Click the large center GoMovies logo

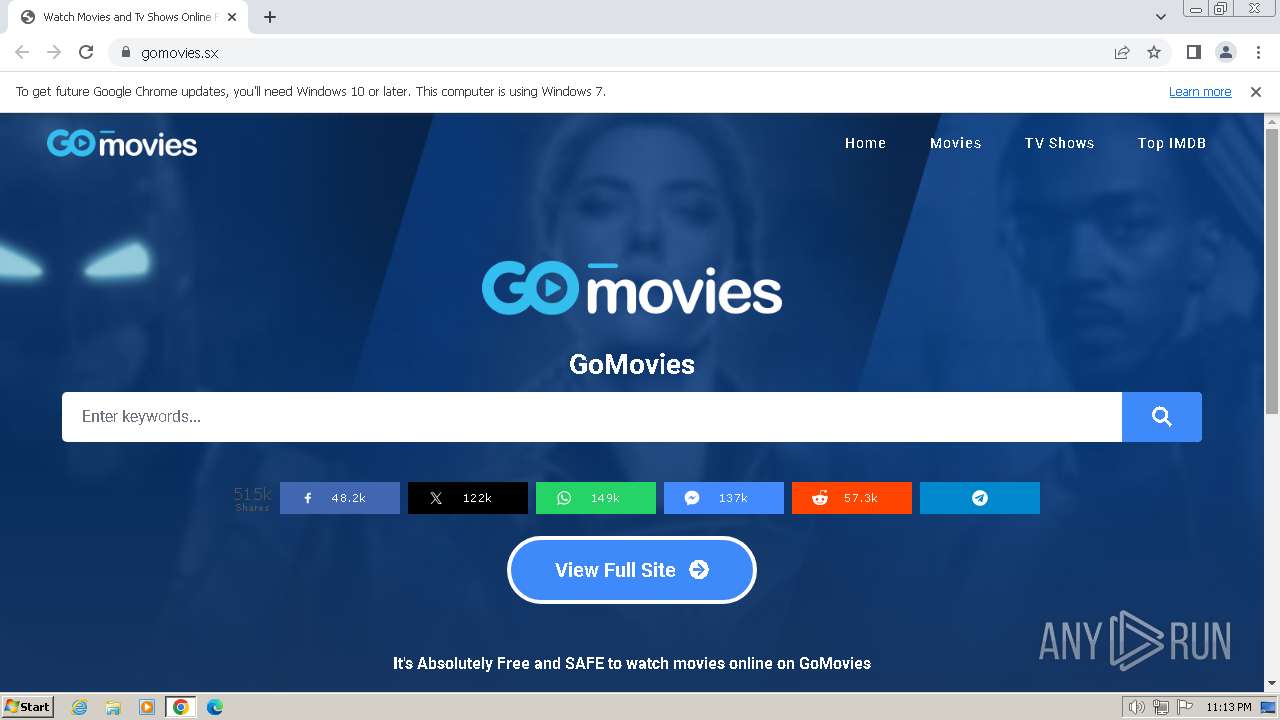pos(632,289)
